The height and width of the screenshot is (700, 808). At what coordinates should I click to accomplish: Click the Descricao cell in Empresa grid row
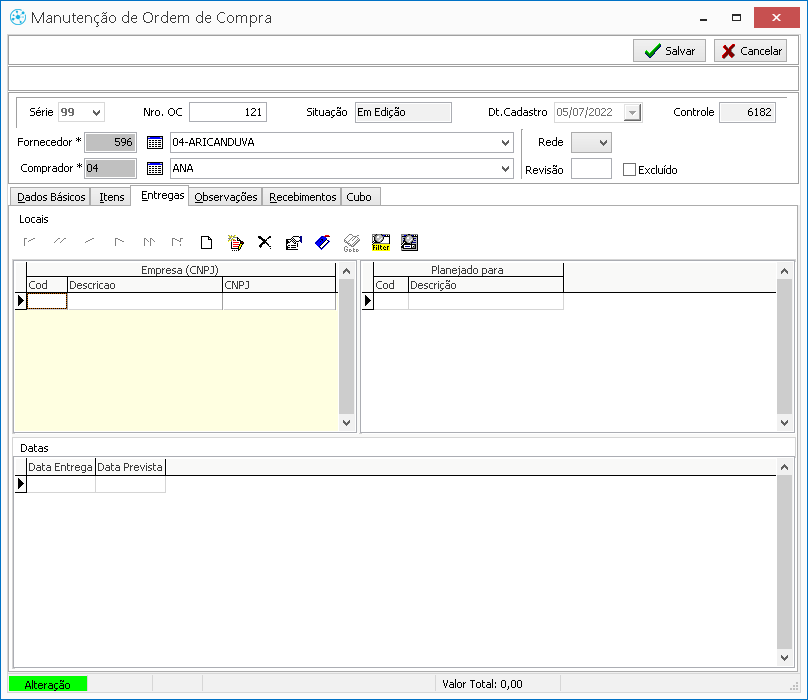[x=145, y=301]
